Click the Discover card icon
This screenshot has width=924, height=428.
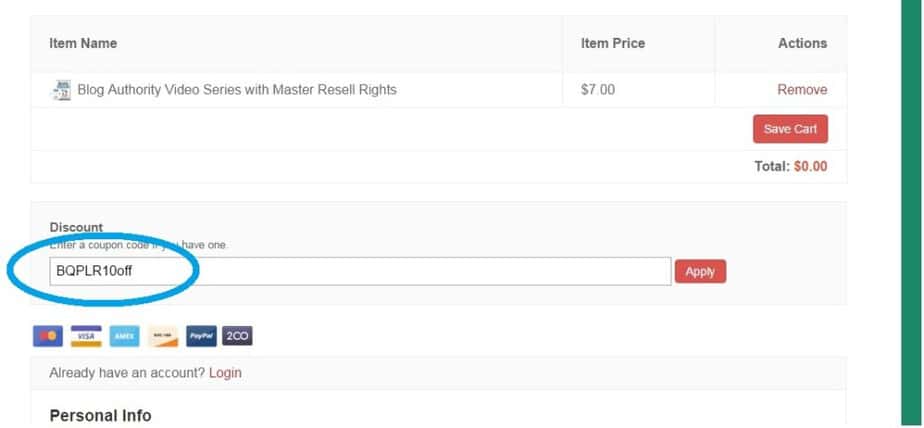click(x=163, y=336)
